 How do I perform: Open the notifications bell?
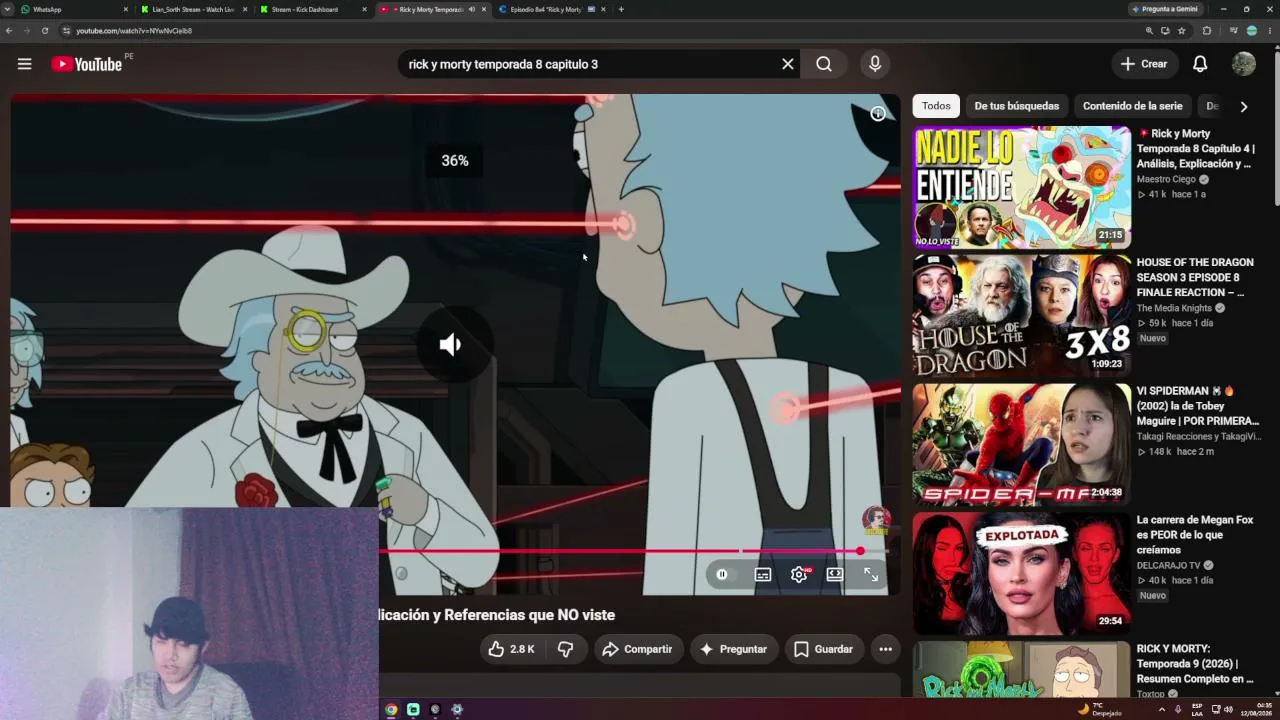(x=1200, y=64)
